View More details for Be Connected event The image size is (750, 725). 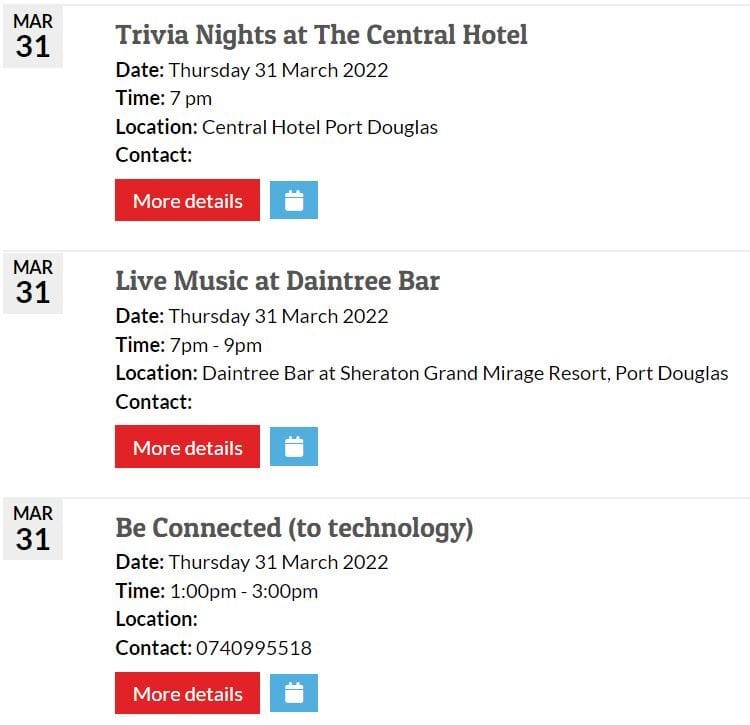coord(187,693)
